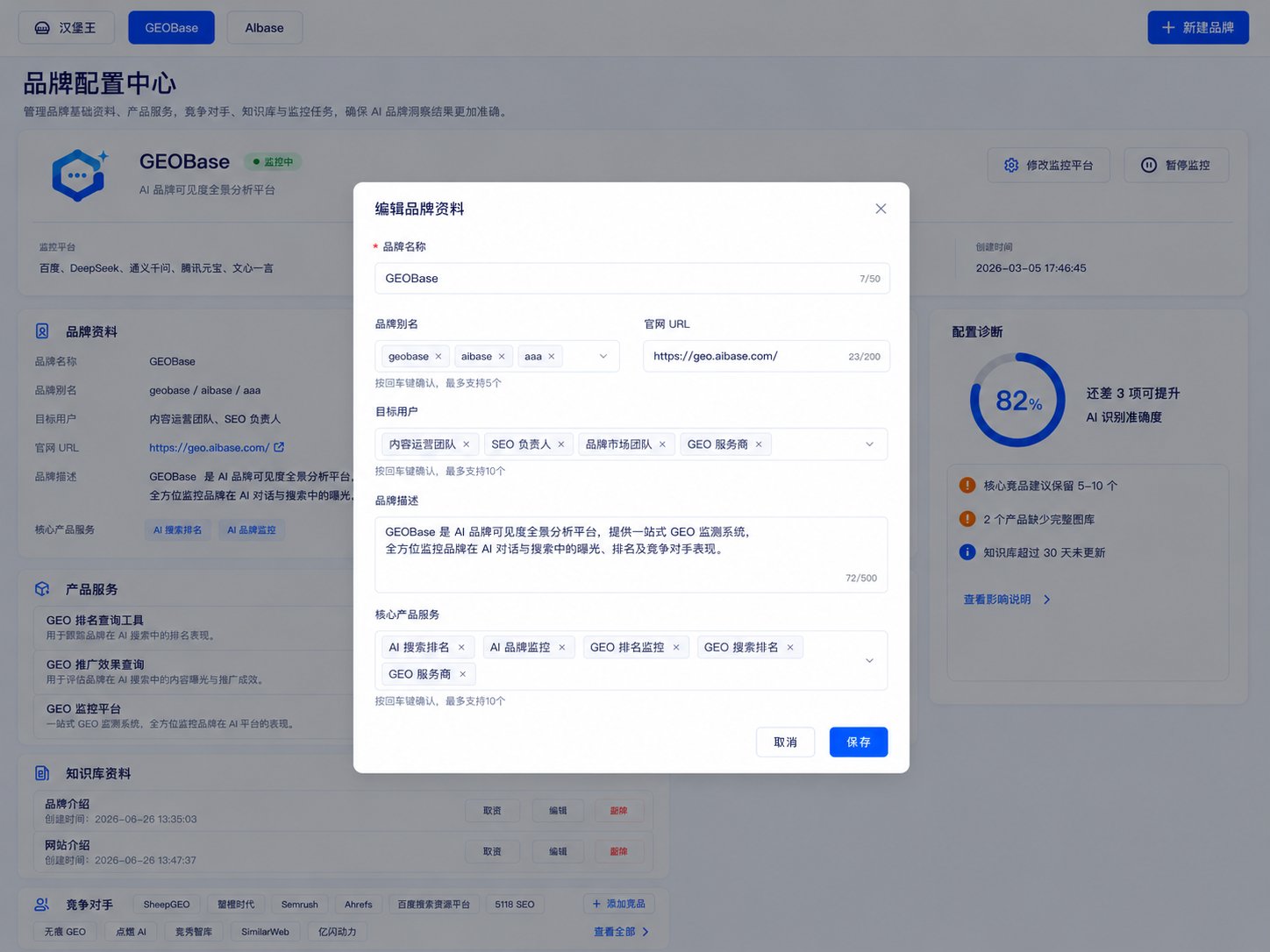Switch to the AIbase brand tab
Viewport: 1270px width, 952px height.
click(x=265, y=28)
